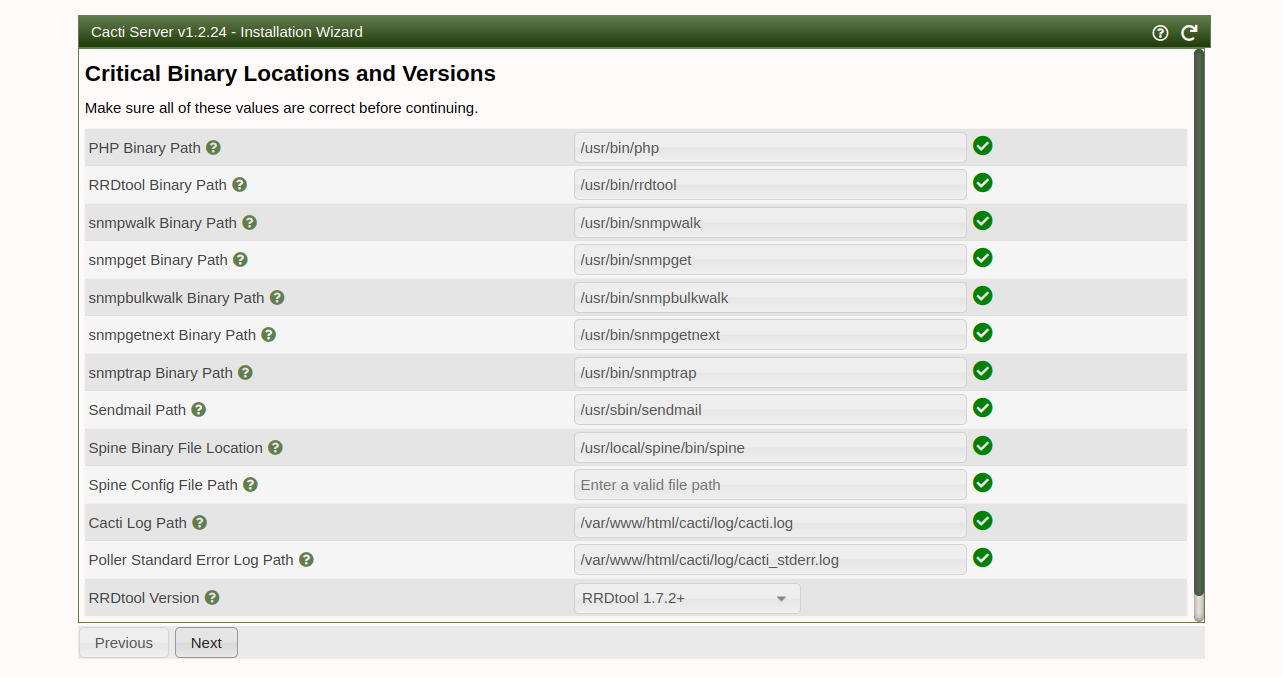Click help icon beside RRDtool Binary Path
The height and width of the screenshot is (677, 1282).
pyautogui.click(x=239, y=185)
